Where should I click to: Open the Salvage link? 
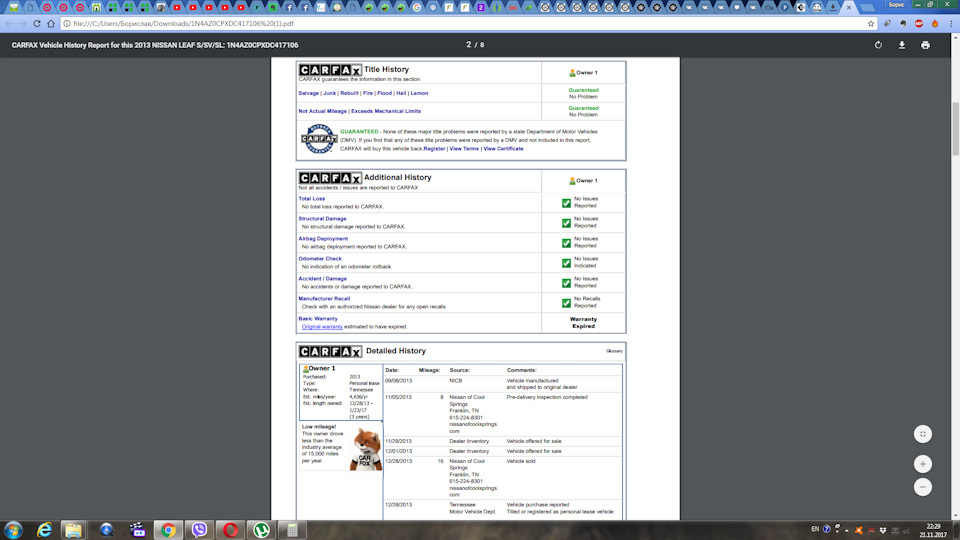click(309, 93)
